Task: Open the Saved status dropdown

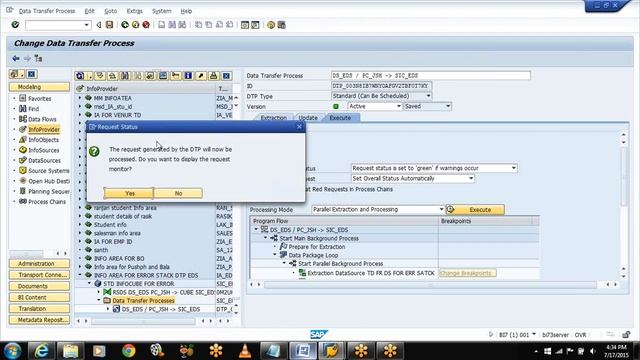Action: [x=448, y=106]
